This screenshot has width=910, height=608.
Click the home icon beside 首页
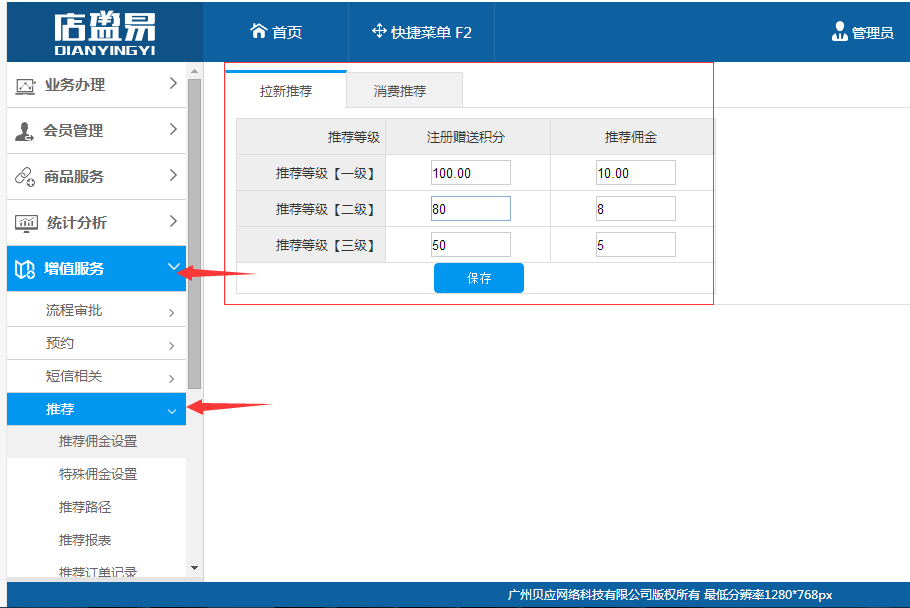258,31
